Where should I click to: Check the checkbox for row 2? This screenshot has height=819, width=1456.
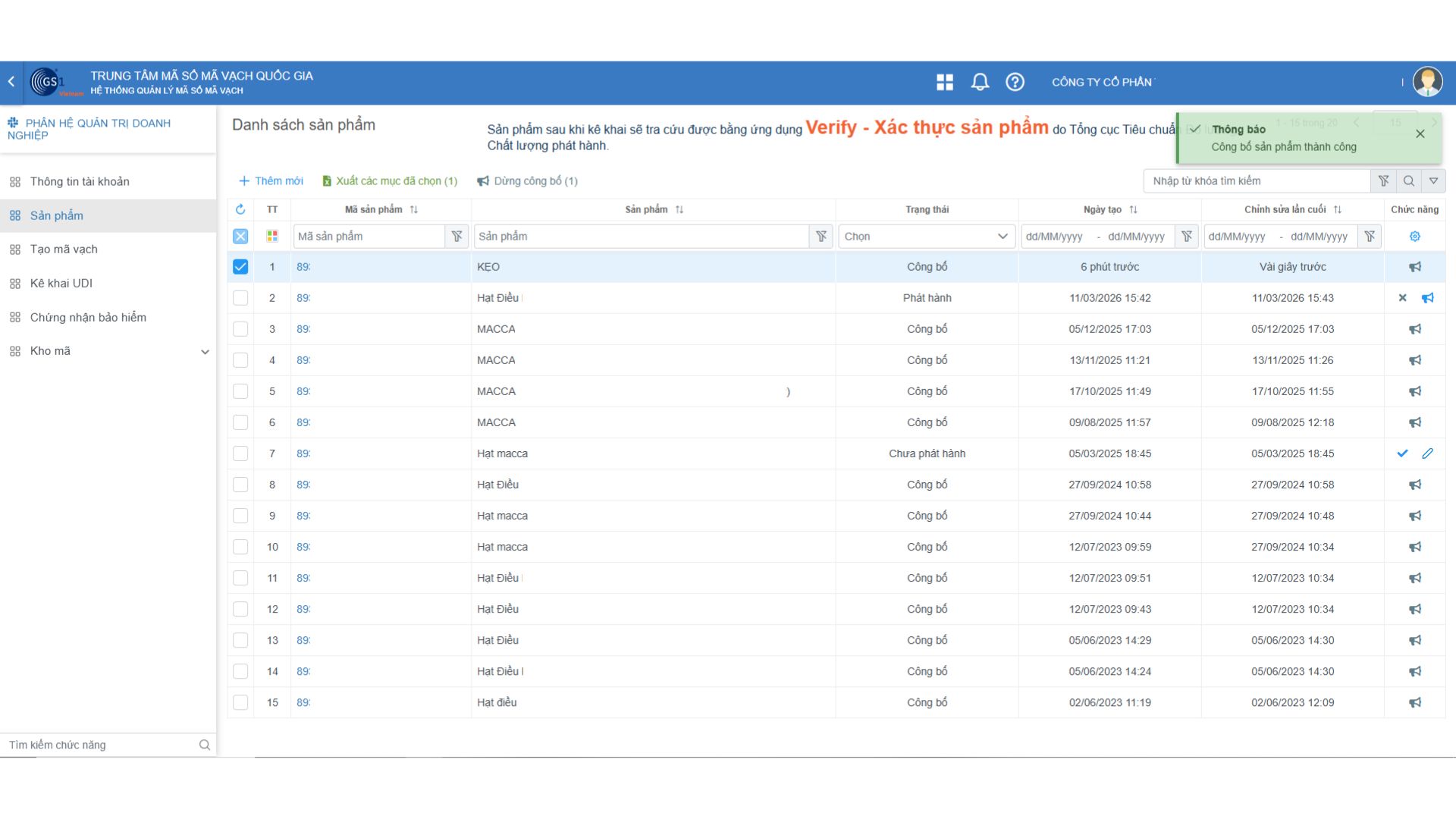[240, 298]
